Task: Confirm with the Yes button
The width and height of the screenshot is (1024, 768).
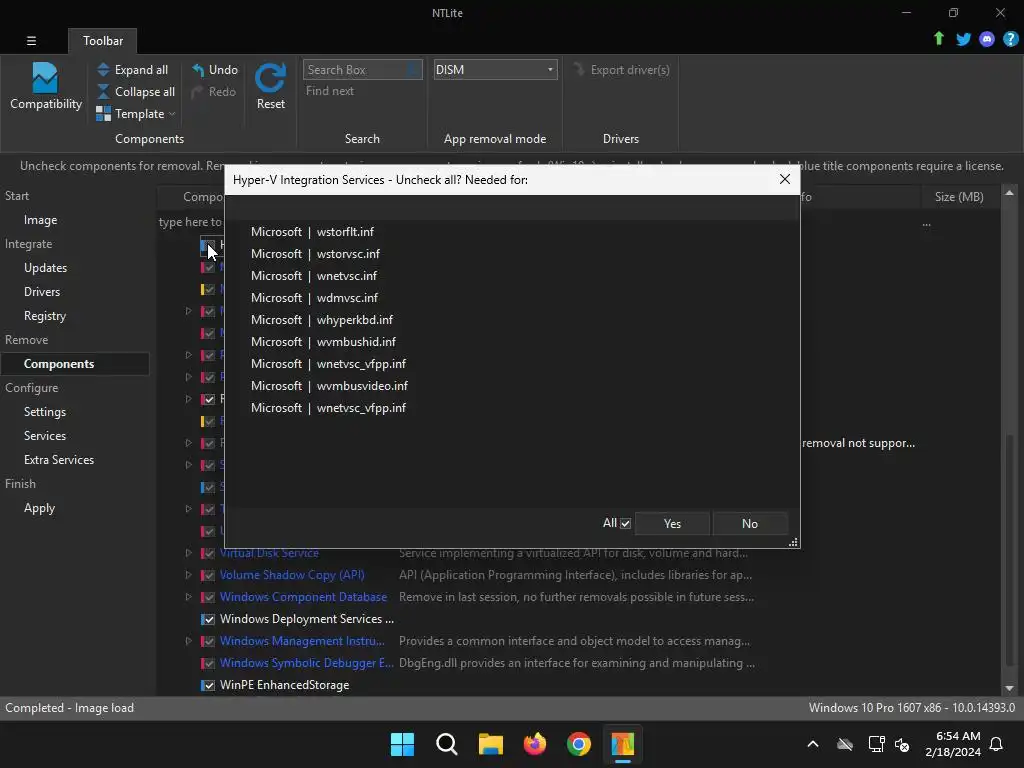Action: [672, 523]
